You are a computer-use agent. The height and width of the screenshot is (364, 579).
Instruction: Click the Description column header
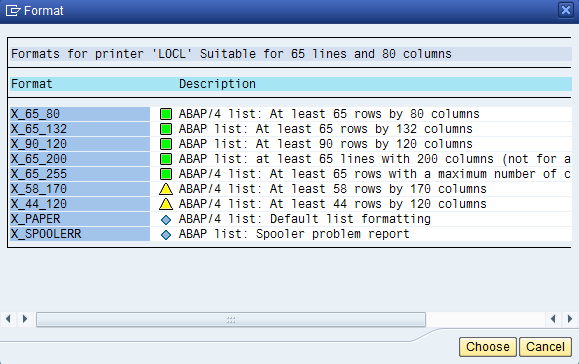coord(217,84)
